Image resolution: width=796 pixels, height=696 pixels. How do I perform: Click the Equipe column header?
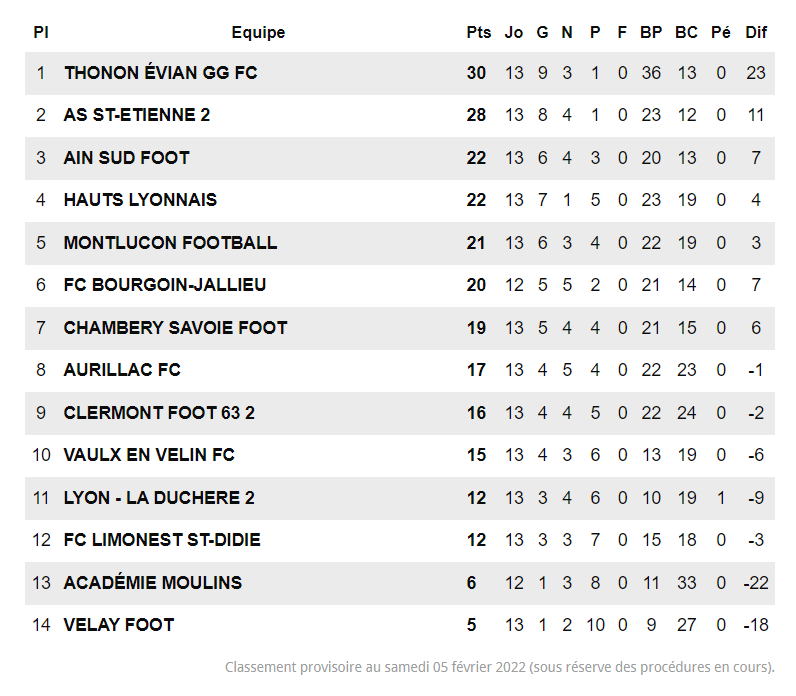[258, 32]
